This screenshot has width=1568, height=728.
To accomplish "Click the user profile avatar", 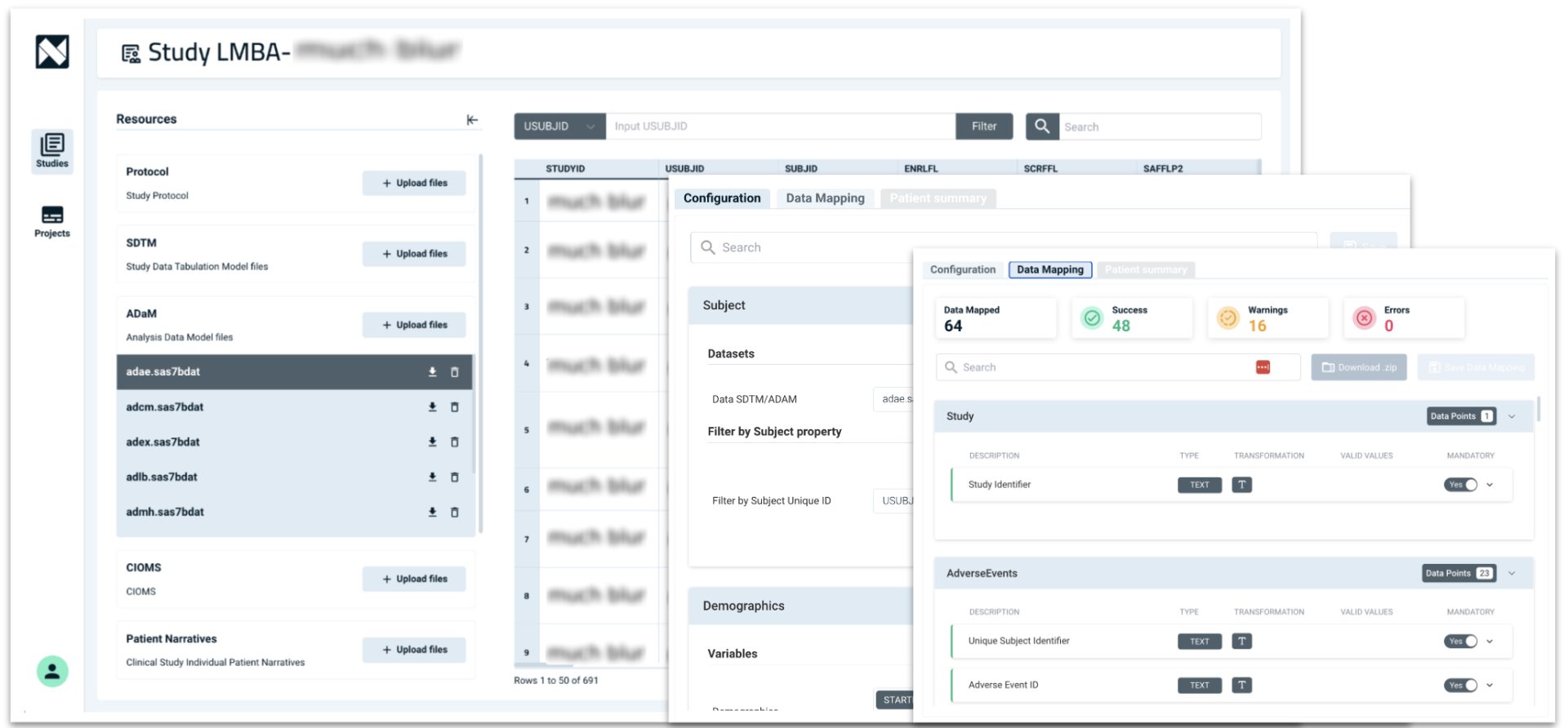I will click(x=52, y=672).
